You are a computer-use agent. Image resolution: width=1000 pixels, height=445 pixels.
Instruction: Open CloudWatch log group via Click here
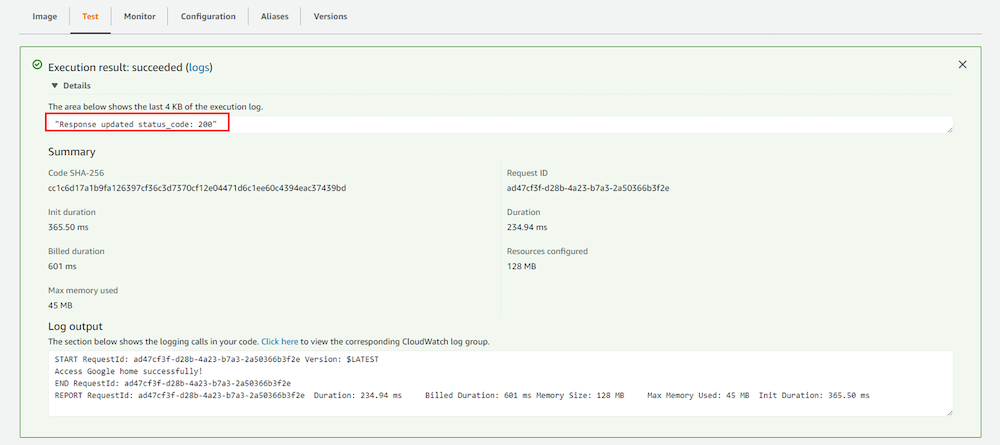[x=280, y=342]
